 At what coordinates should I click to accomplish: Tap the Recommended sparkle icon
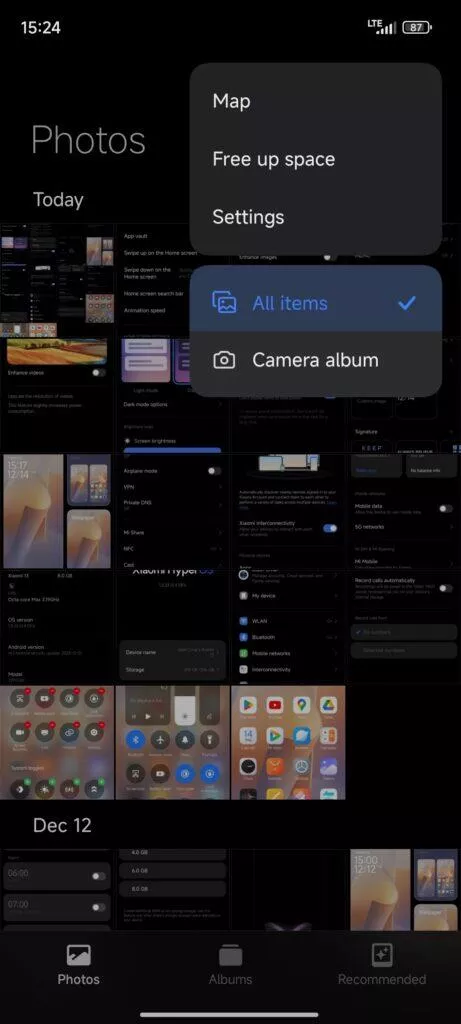point(382,955)
